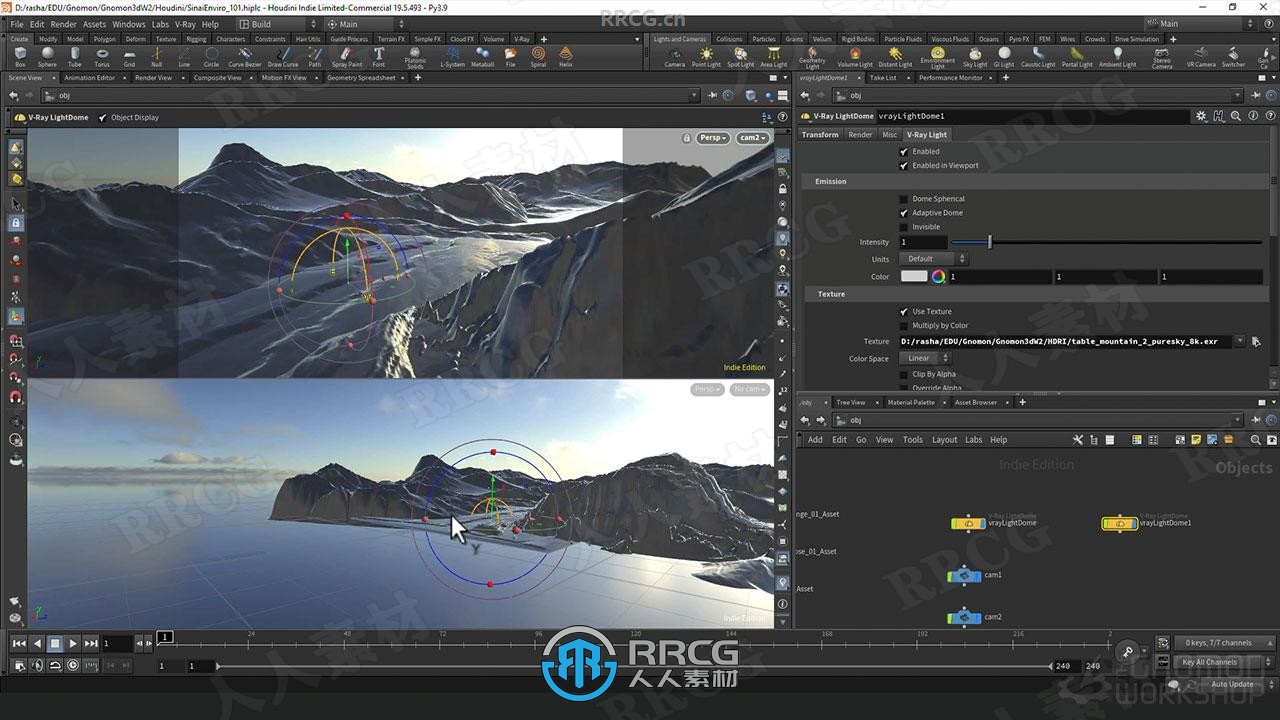The width and height of the screenshot is (1280, 720).
Task: Open No cam menu in lower viewport
Action: click(x=748, y=389)
